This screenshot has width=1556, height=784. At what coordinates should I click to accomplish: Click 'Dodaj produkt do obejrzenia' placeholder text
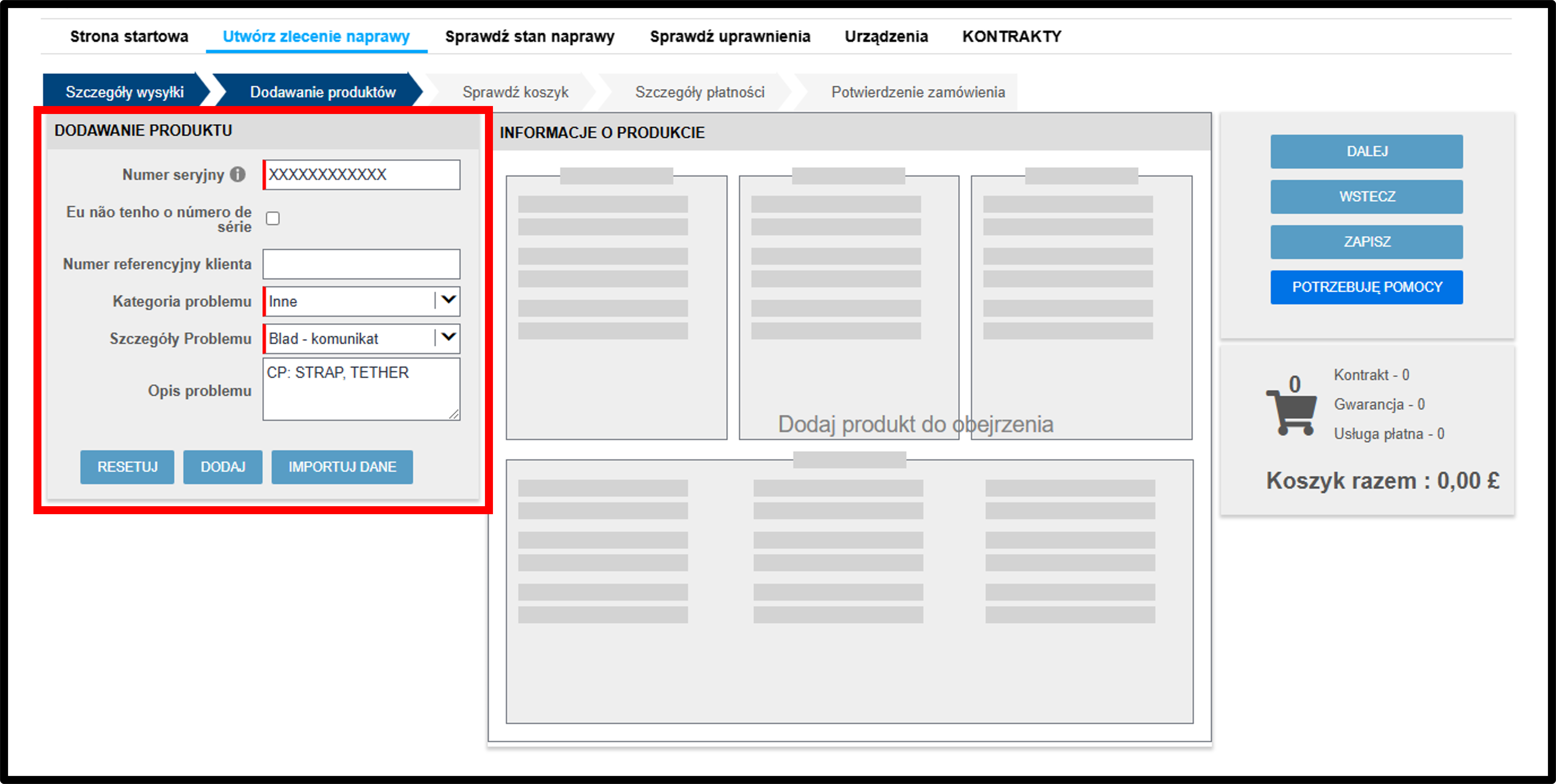pyautogui.click(x=916, y=424)
